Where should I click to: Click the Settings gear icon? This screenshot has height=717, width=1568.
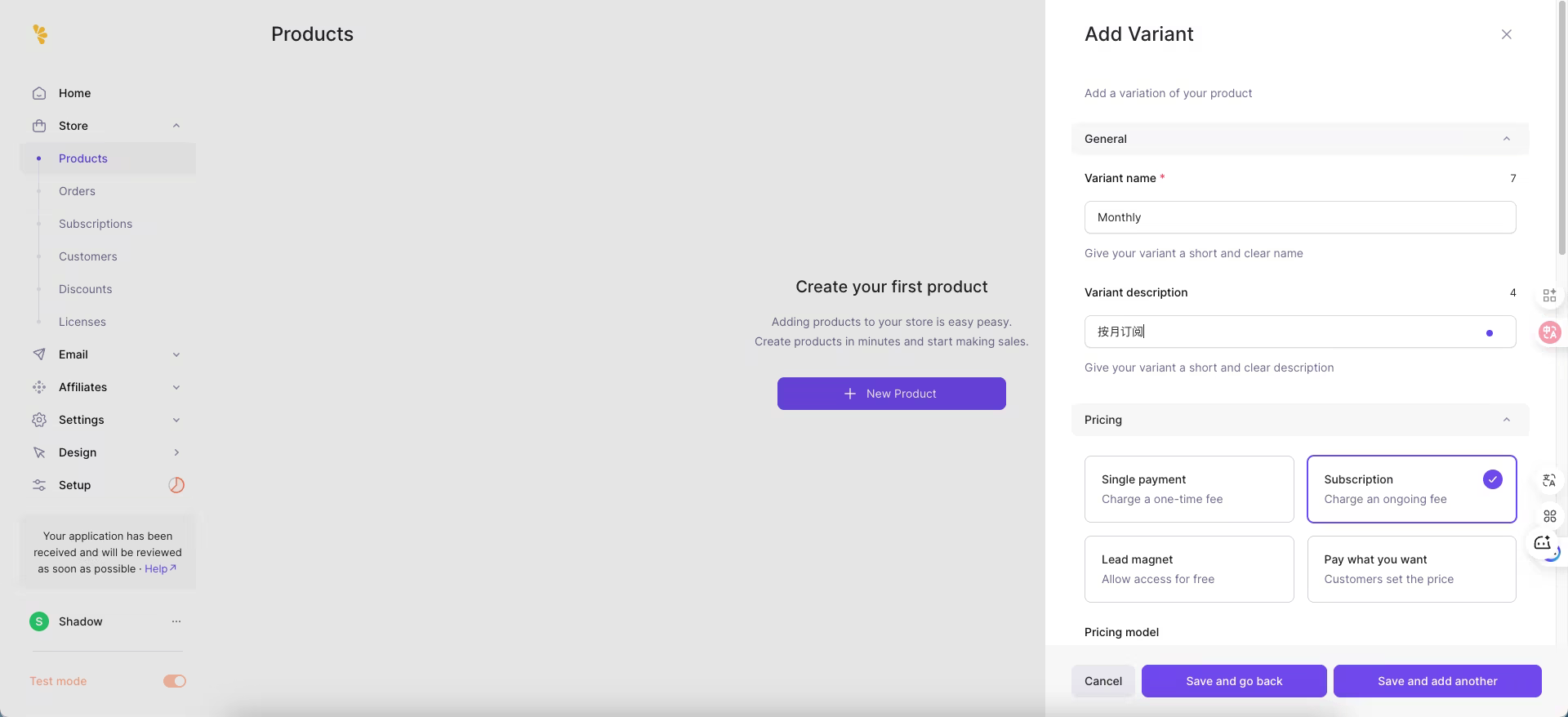[39, 420]
